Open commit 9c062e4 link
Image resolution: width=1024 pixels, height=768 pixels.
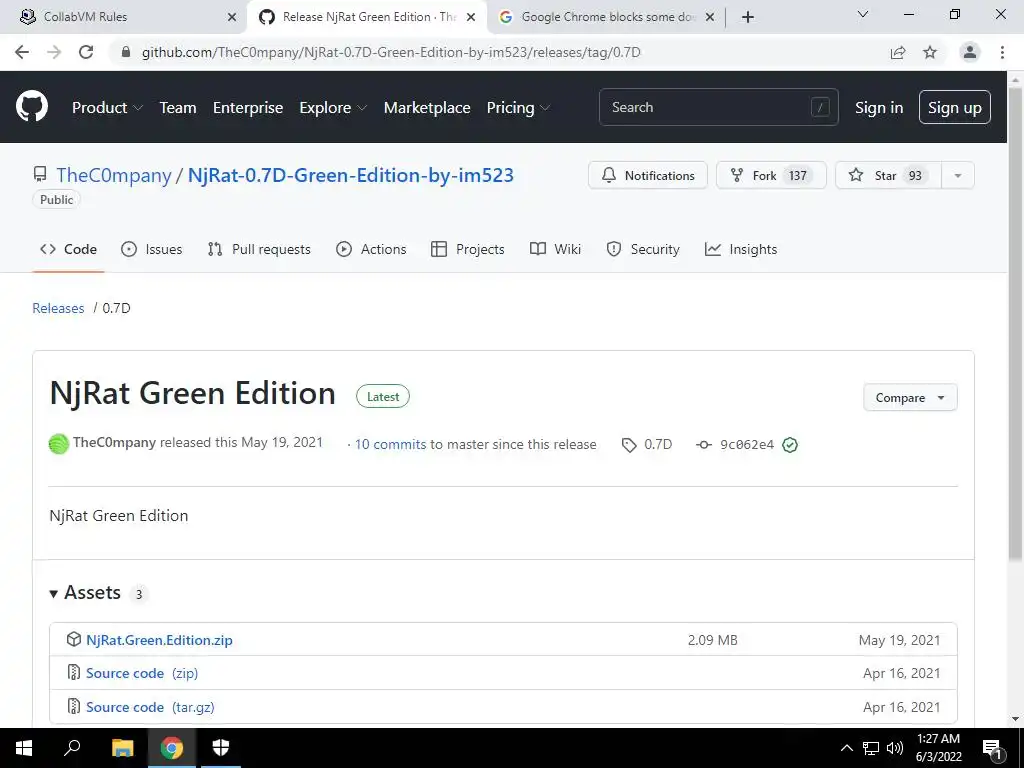pos(746,445)
